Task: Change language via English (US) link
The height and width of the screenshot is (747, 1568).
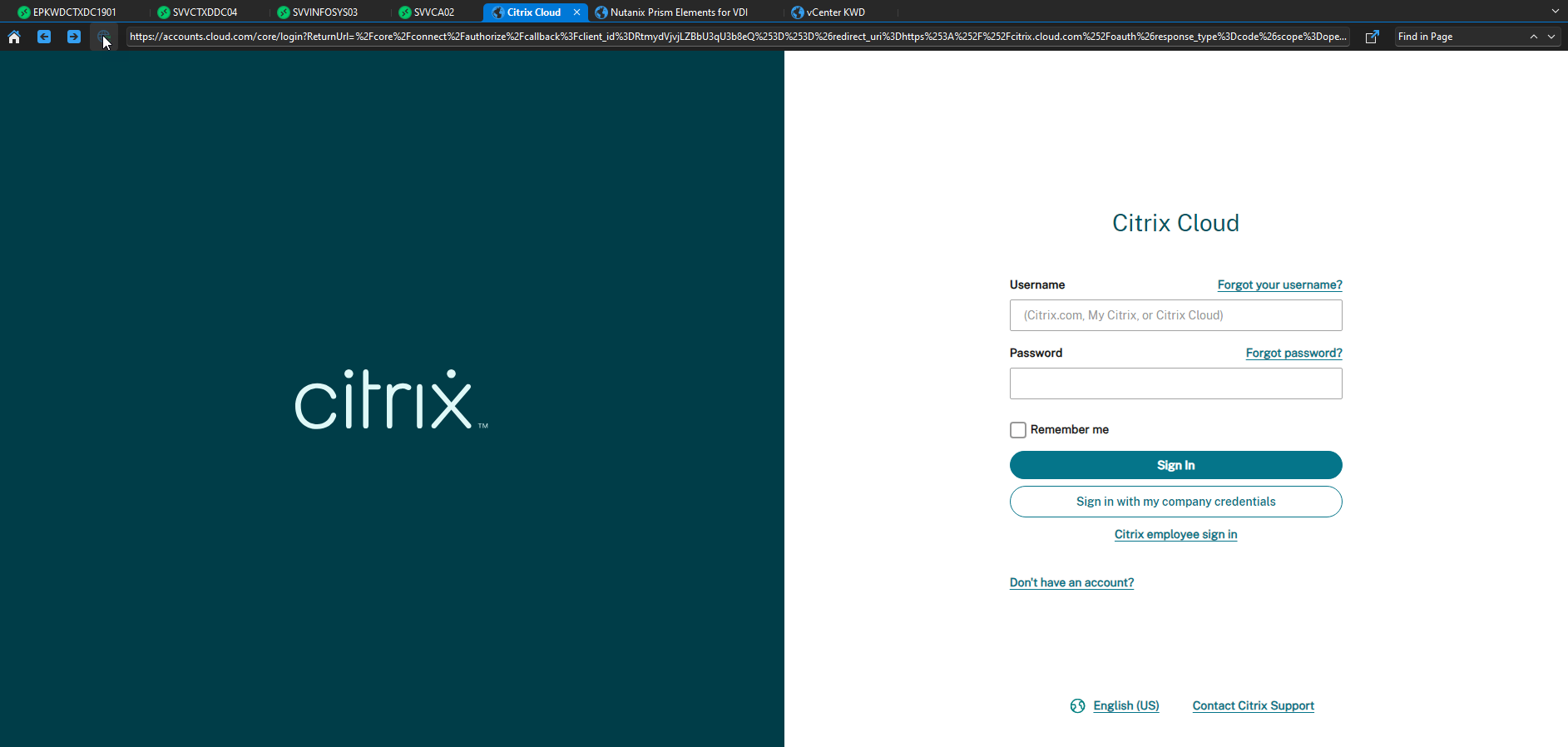Action: (1126, 705)
